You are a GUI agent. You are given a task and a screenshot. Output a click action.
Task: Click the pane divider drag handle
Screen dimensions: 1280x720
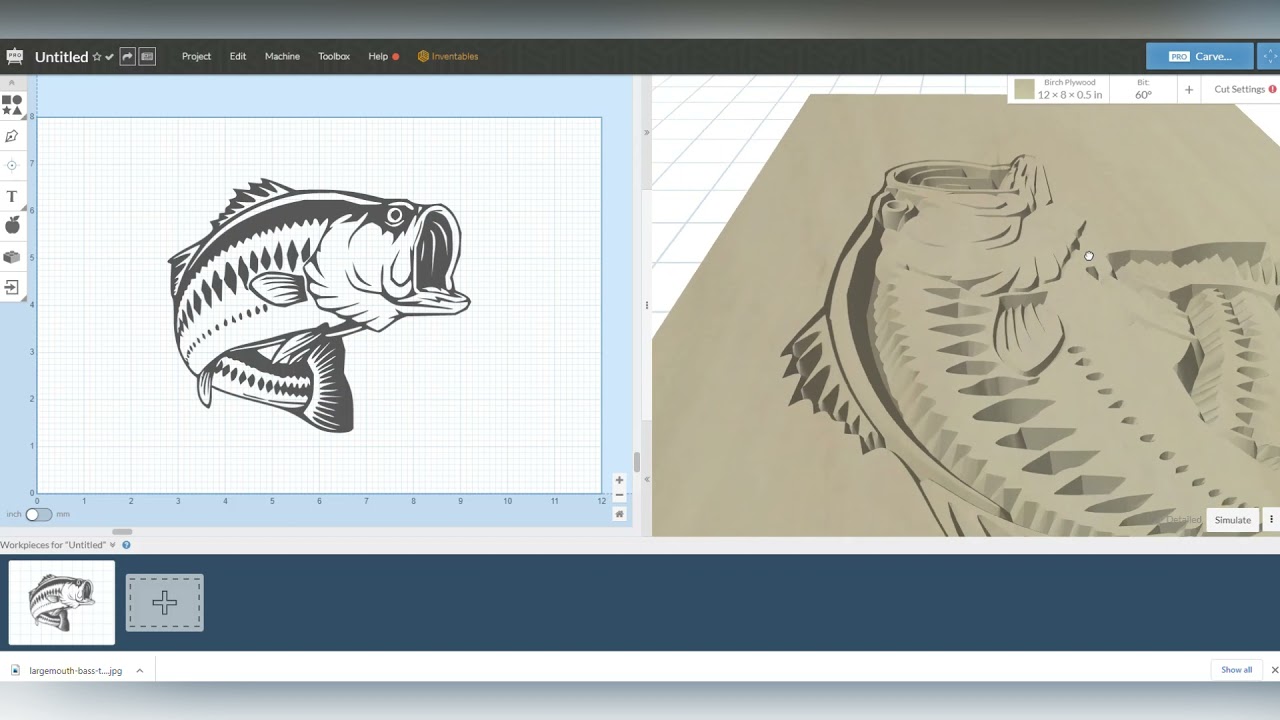pos(646,305)
